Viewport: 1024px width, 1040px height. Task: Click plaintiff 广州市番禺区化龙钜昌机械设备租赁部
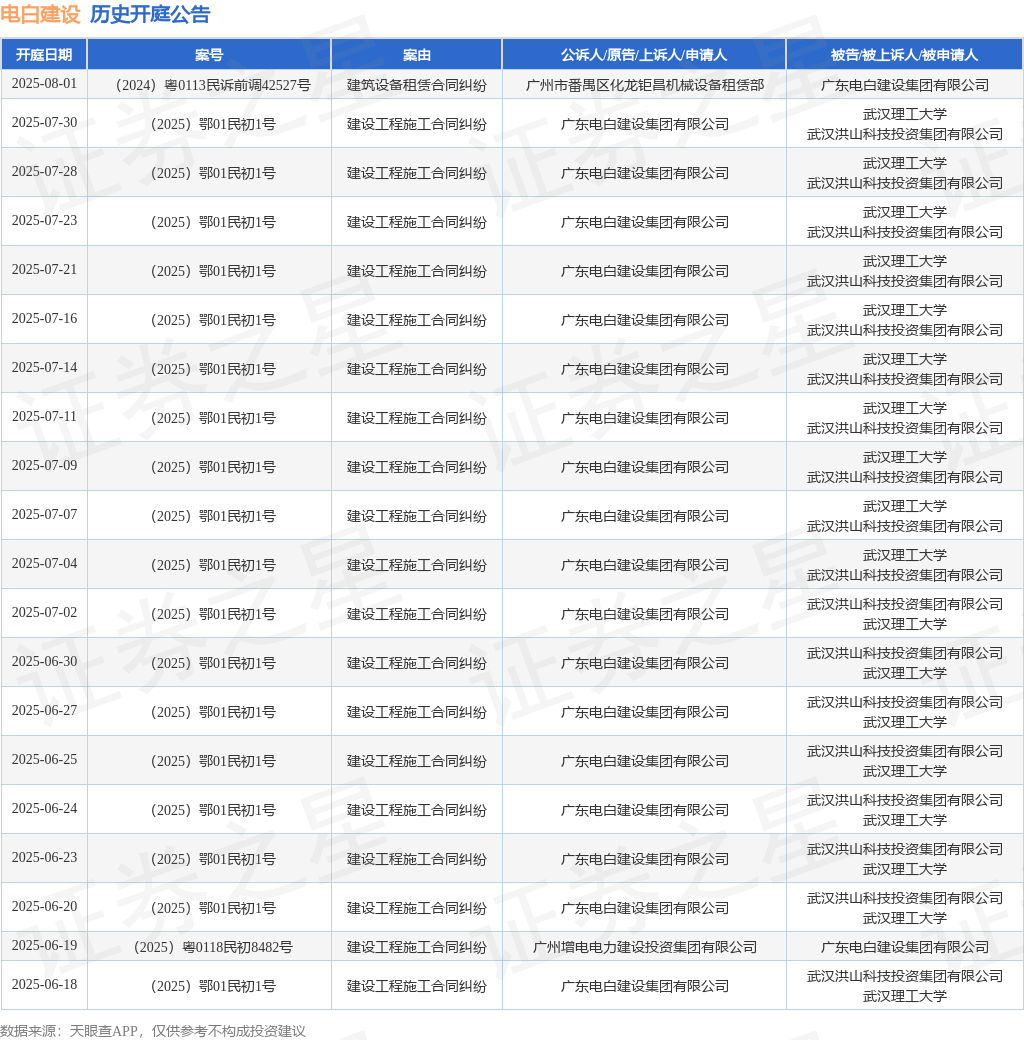pyautogui.click(x=645, y=85)
